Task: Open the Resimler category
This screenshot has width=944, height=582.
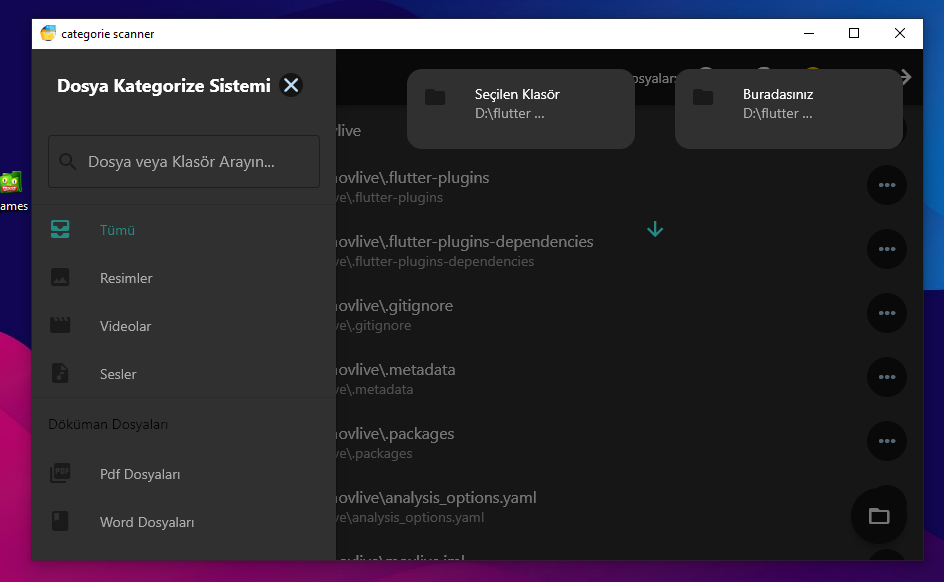Action: pyautogui.click(x=184, y=278)
